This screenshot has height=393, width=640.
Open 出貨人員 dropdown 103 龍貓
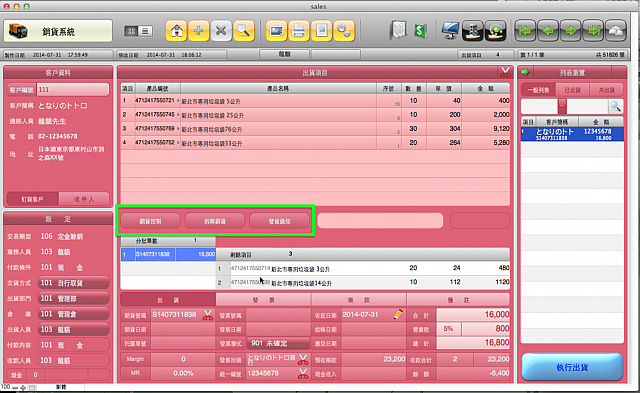[73, 329]
